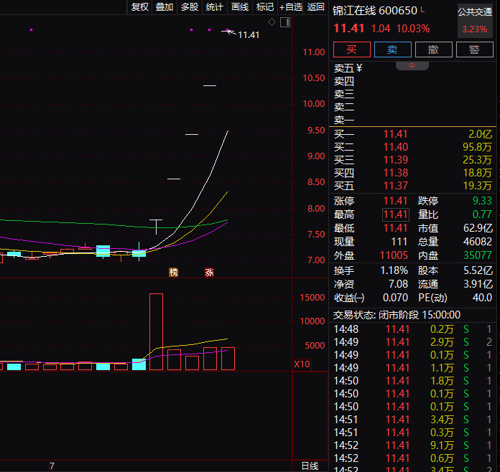Expand order book with red chevron arrow
This screenshot has height=472, width=500.
[412, 66]
